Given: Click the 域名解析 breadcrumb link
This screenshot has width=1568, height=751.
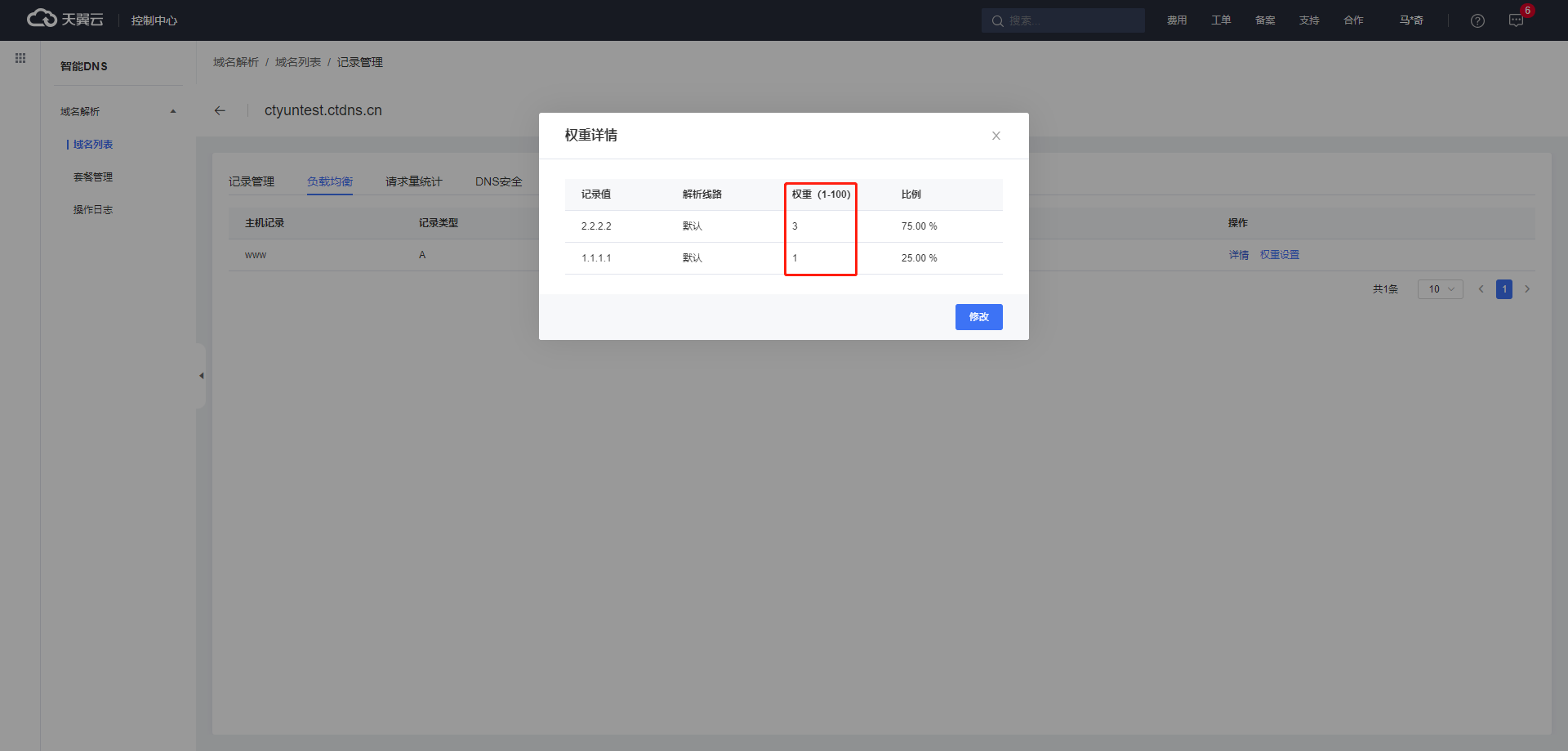Looking at the screenshot, I should [236, 62].
